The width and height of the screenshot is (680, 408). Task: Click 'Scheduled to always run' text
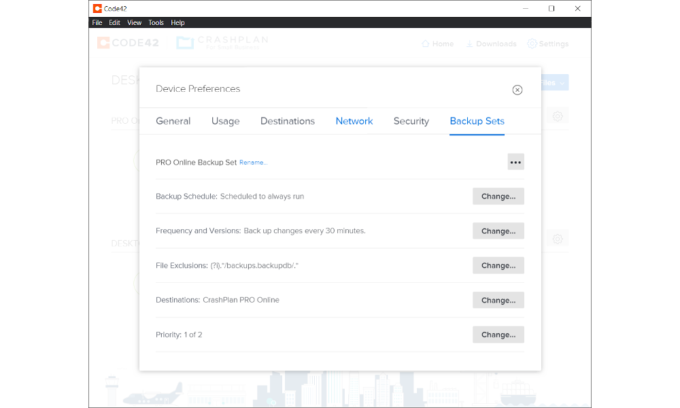pos(262,196)
